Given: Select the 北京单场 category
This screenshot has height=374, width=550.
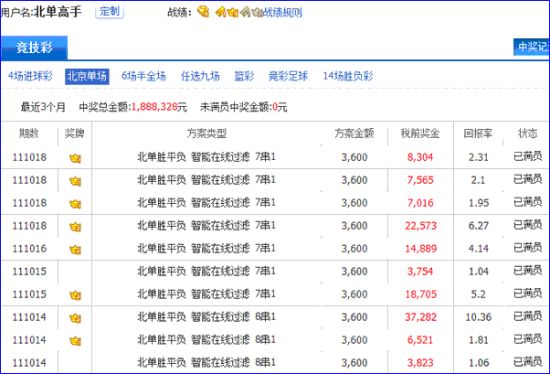Looking at the screenshot, I should tap(87, 76).
